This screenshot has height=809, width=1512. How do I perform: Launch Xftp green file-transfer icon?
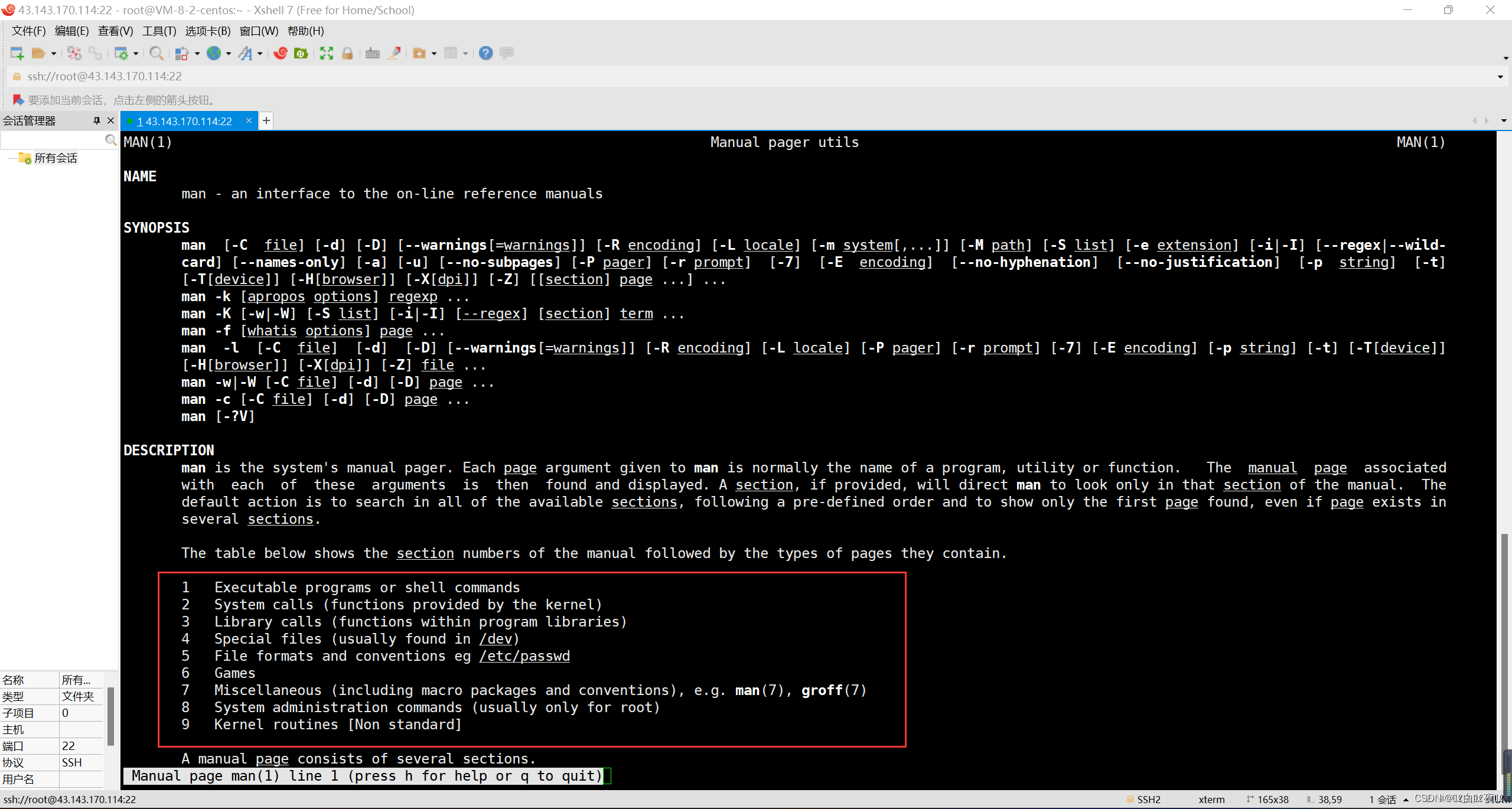tap(301, 54)
